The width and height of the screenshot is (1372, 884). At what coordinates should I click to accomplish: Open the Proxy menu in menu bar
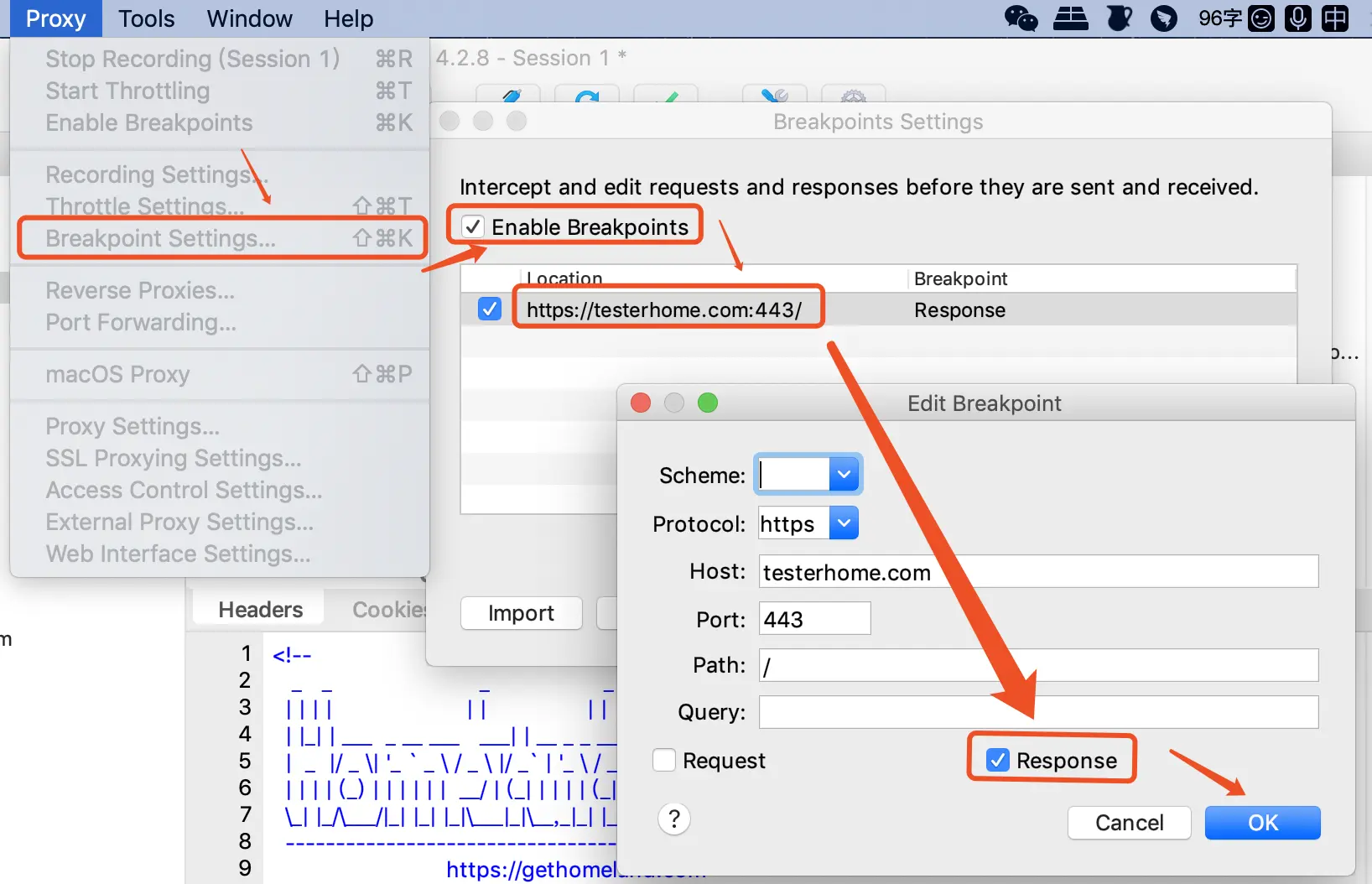55,18
